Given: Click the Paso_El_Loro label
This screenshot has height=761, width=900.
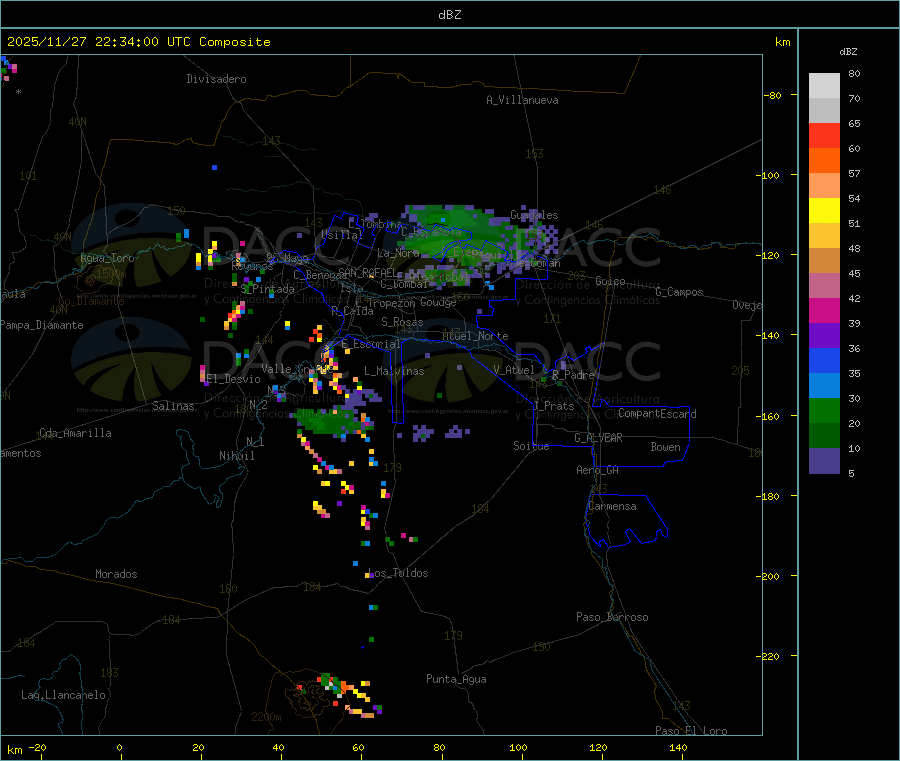Looking at the screenshot, I should (x=692, y=731).
